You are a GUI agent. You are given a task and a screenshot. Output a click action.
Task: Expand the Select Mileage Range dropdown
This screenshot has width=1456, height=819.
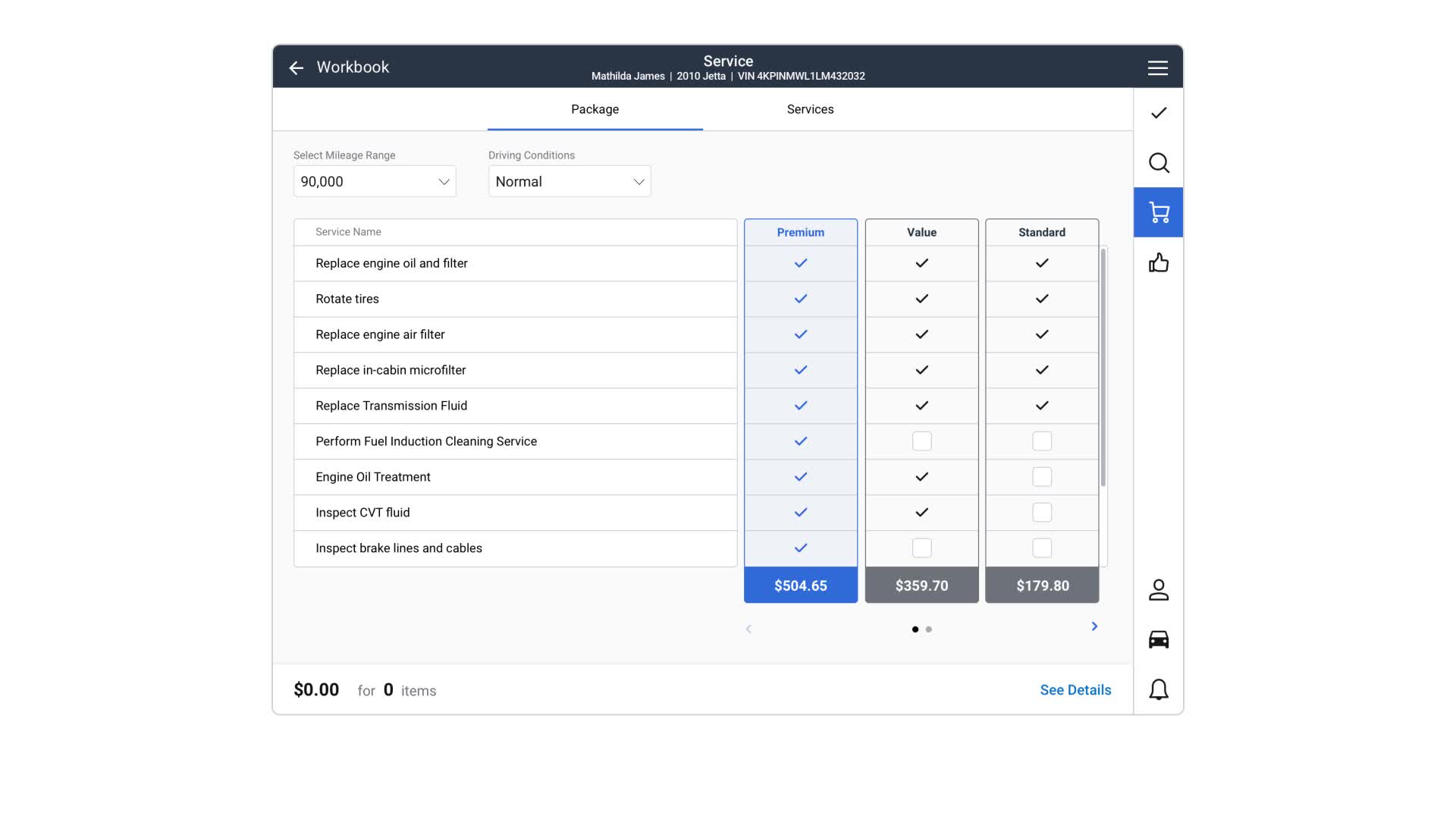[375, 182]
